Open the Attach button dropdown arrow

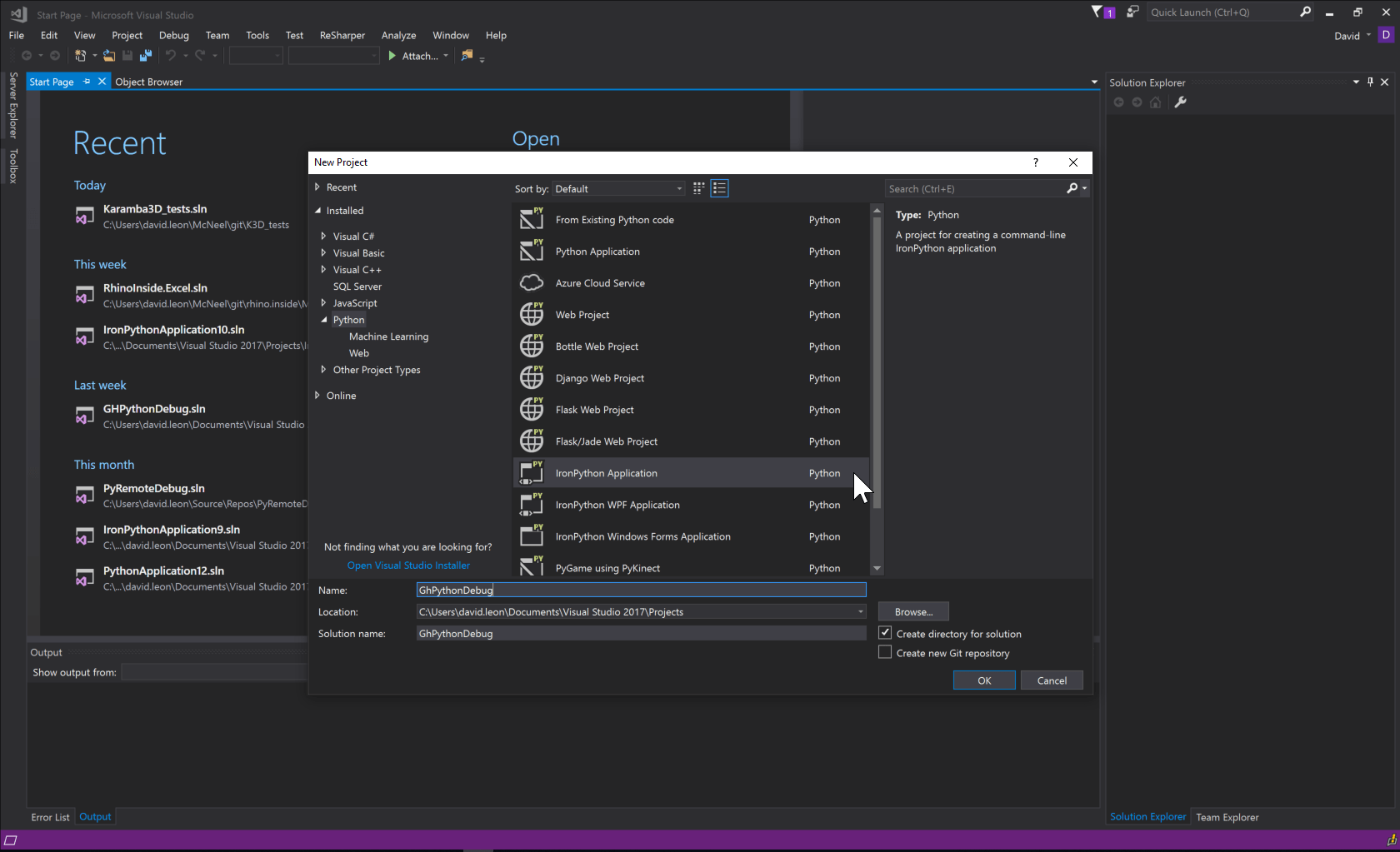click(x=446, y=56)
